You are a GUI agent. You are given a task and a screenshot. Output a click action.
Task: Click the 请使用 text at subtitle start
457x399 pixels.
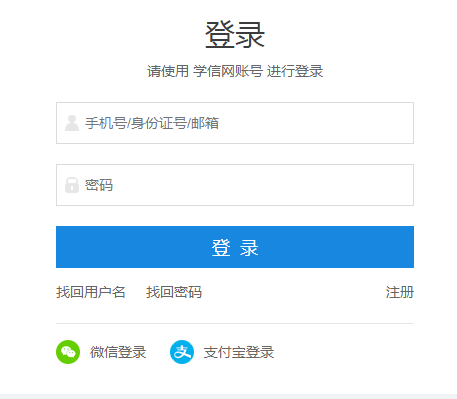click(168, 71)
